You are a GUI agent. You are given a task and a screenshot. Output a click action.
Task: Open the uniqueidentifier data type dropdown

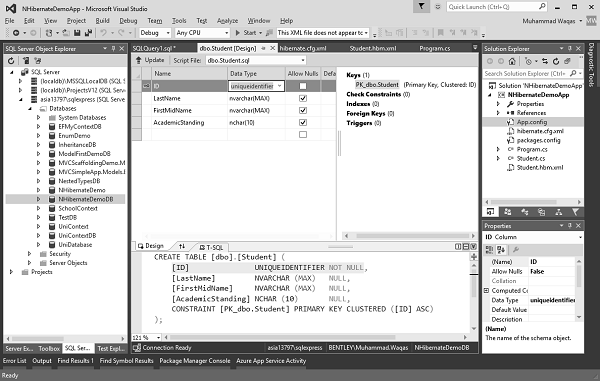[280, 86]
